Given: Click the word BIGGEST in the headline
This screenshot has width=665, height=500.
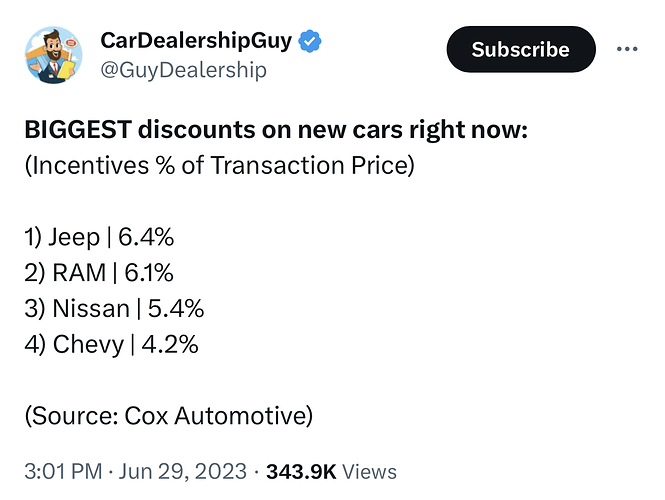Looking at the screenshot, I should point(78,130).
